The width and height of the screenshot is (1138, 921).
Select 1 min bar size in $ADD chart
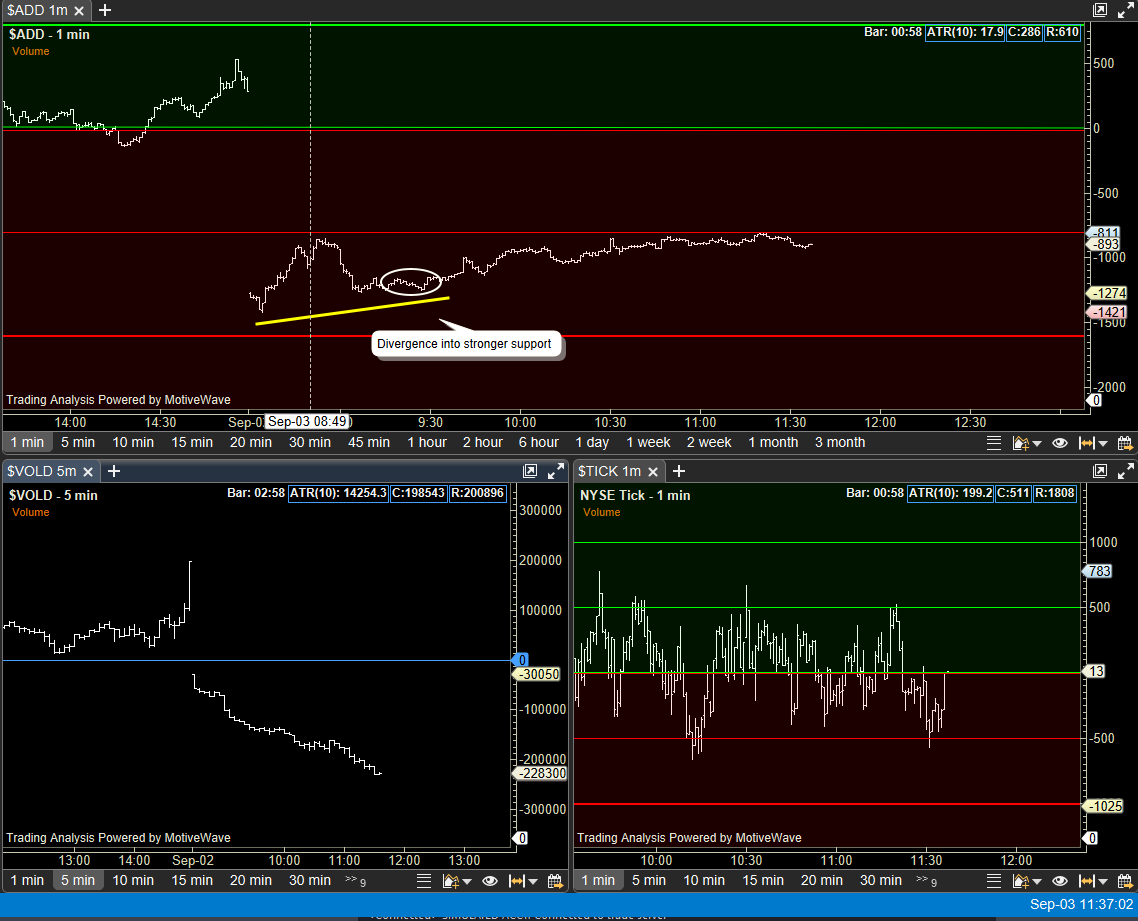[x=27, y=442]
